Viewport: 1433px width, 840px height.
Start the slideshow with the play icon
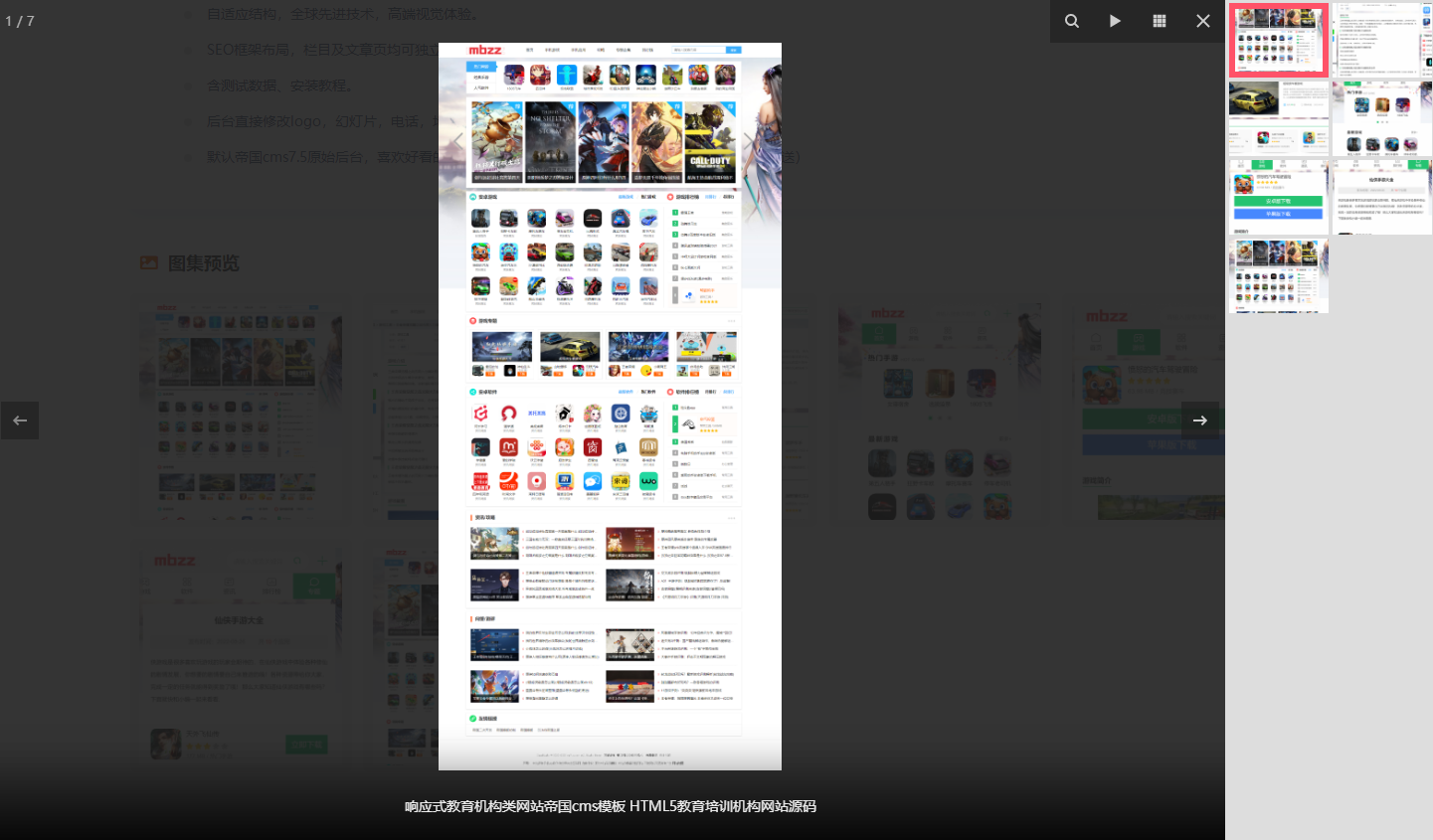pyautogui.click(x=1116, y=21)
